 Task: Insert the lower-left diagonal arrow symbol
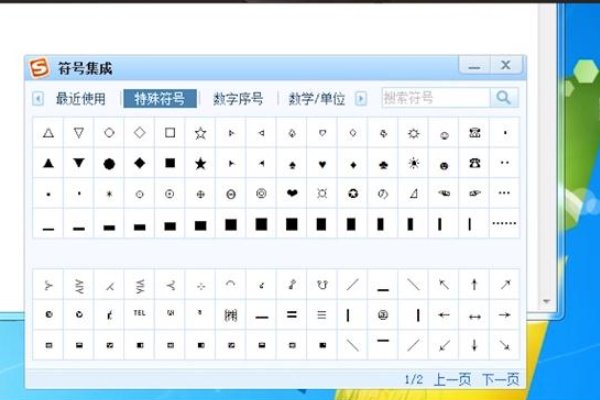tap(444, 345)
